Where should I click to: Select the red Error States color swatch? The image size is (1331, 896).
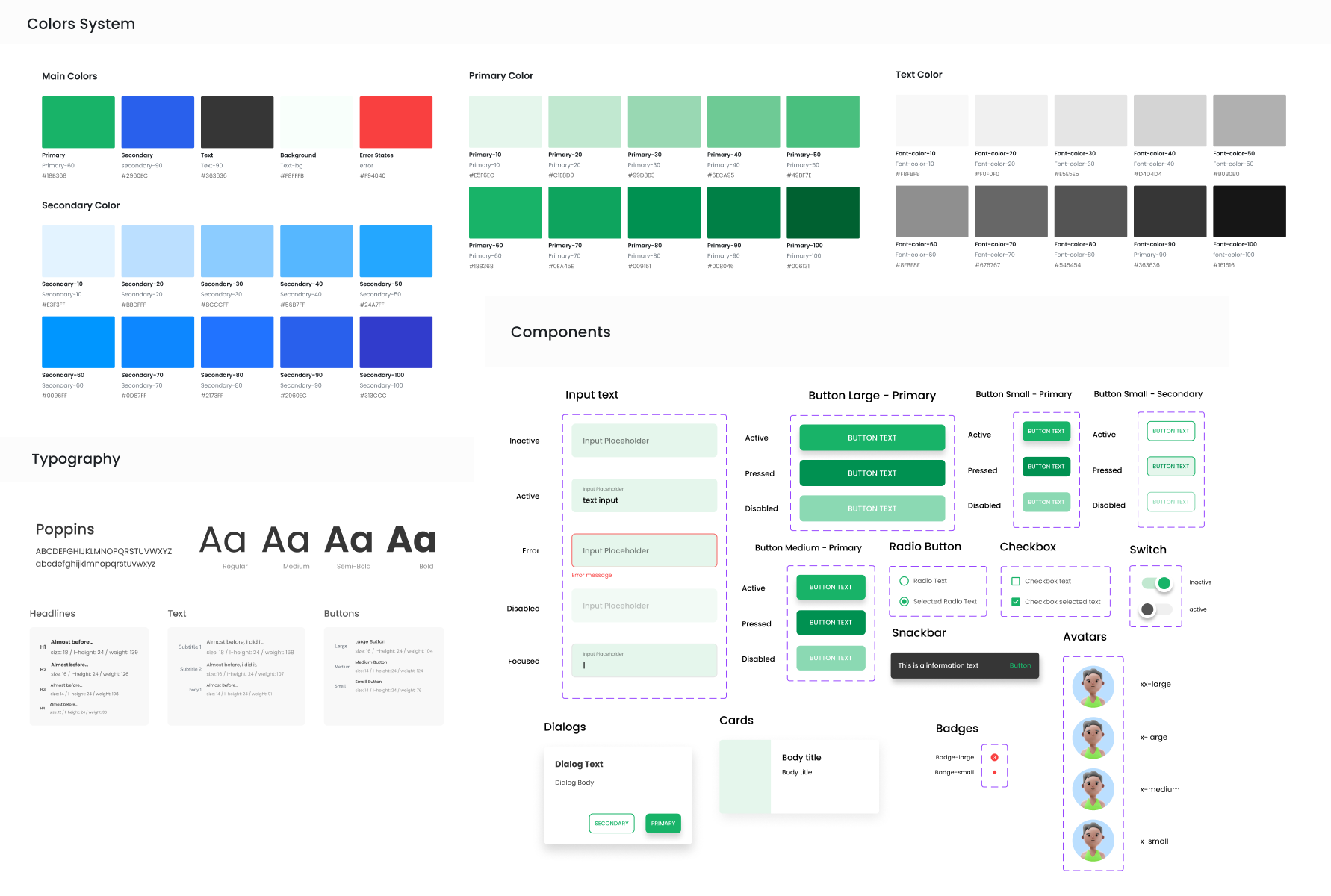(396, 122)
